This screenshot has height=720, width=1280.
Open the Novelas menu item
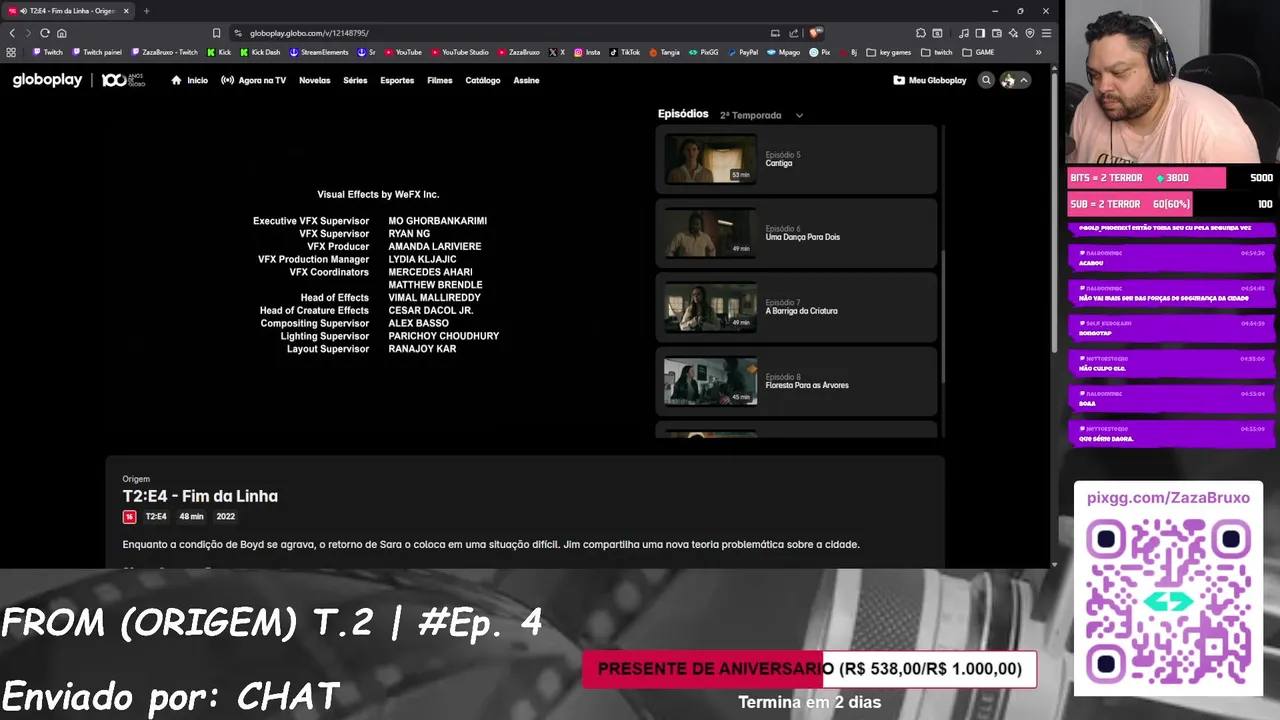[314, 80]
